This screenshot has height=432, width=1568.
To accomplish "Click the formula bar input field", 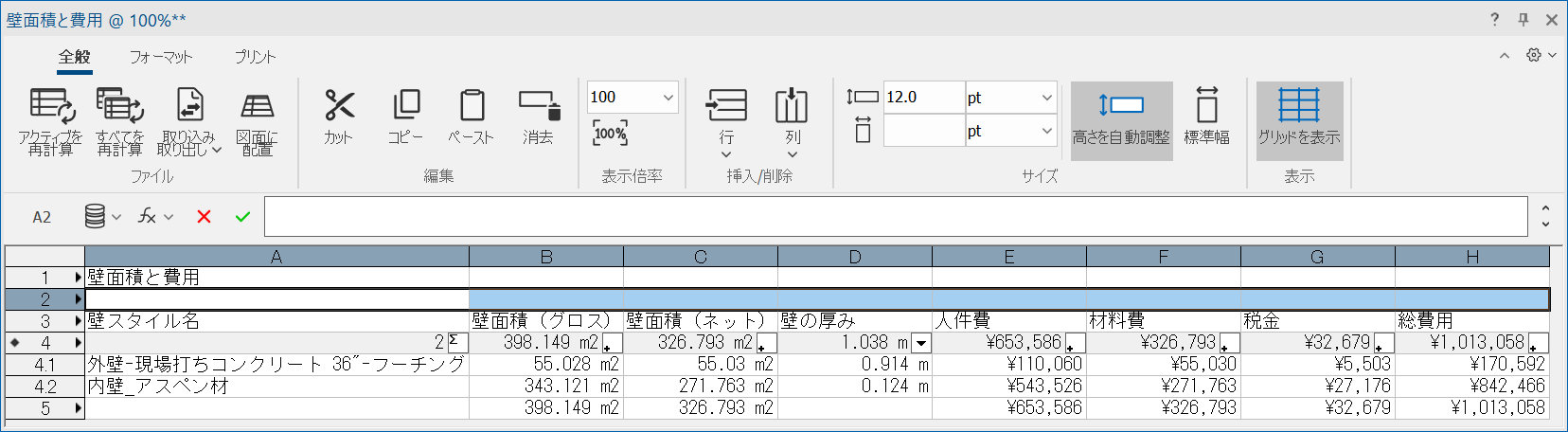I will (x=895, y=217).
